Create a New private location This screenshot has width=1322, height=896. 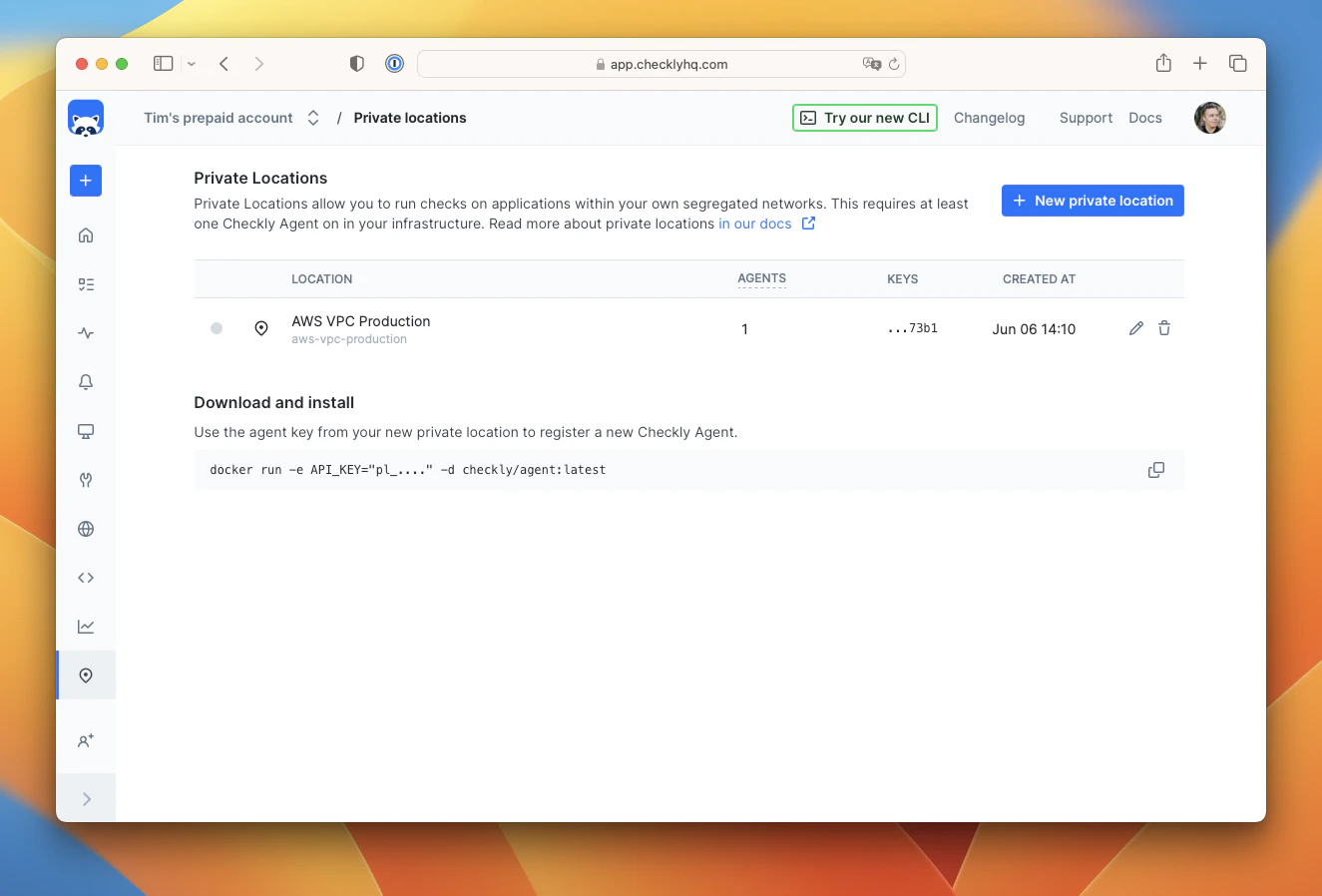(x=1092, y=201)
